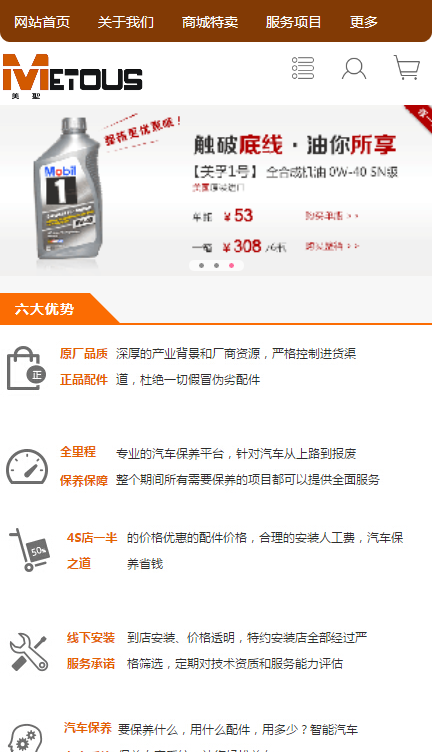Select the second carousel dot
The width and height of the screenshot is (432, 752).
tap(216, 265)
